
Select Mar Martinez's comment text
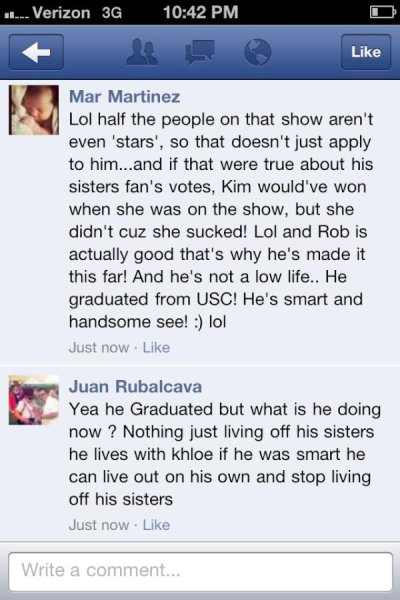221,220
